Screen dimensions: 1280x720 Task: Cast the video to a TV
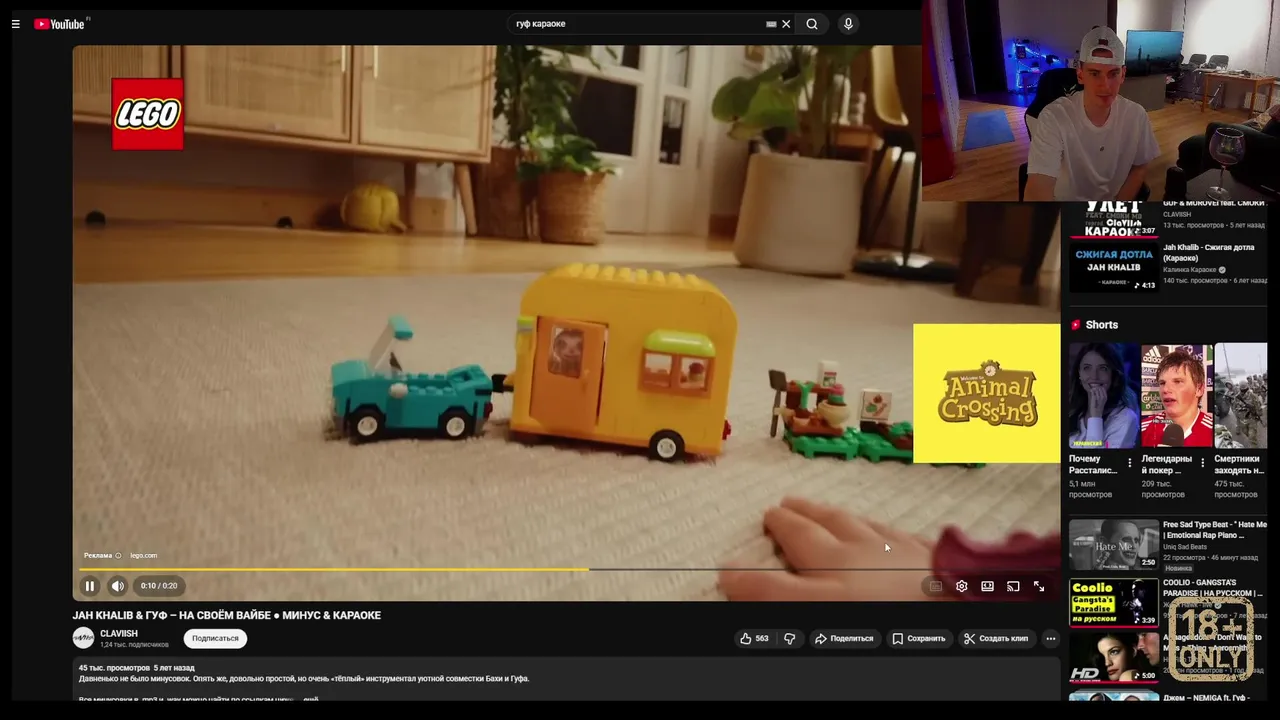(x=1013, y=586)
